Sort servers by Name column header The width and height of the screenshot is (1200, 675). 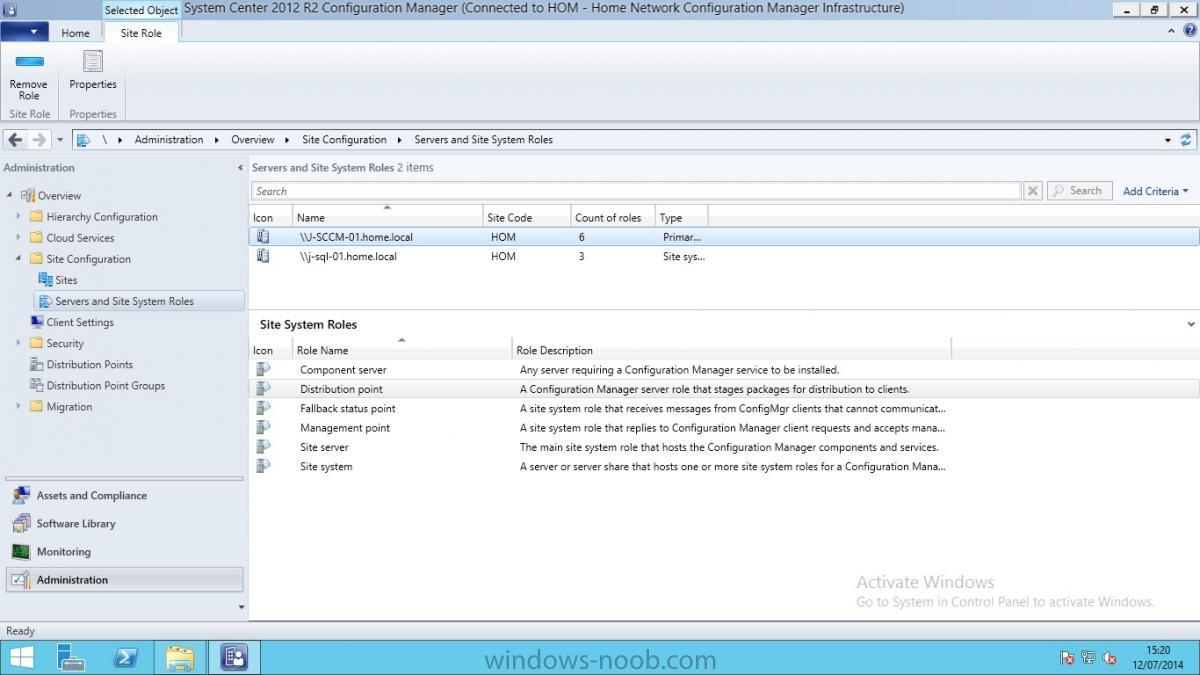click(x=387, y=217)
